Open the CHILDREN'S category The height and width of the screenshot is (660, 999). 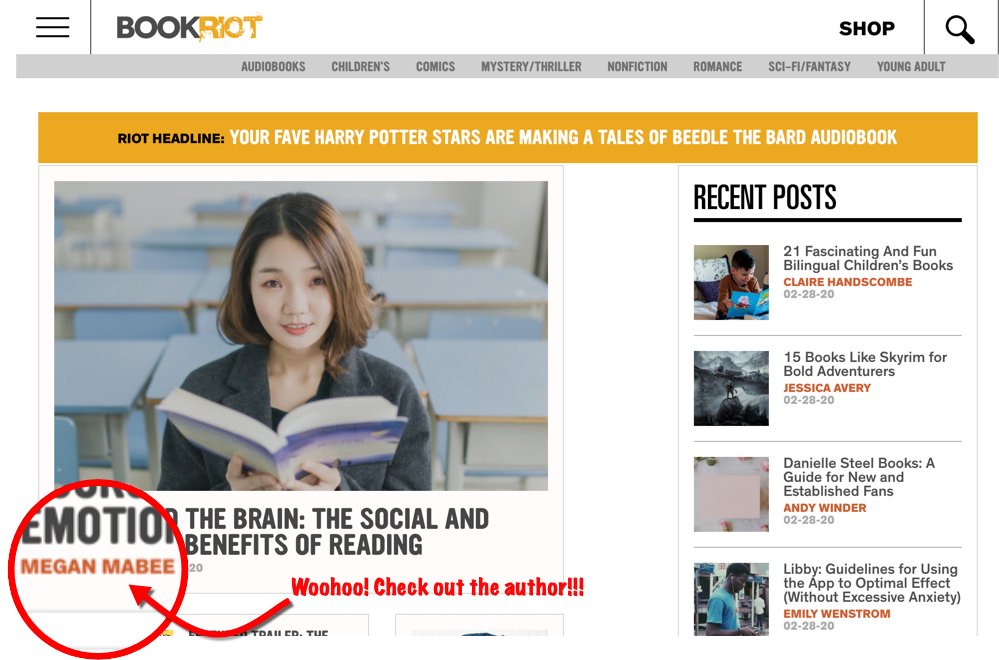click(360, 66)
